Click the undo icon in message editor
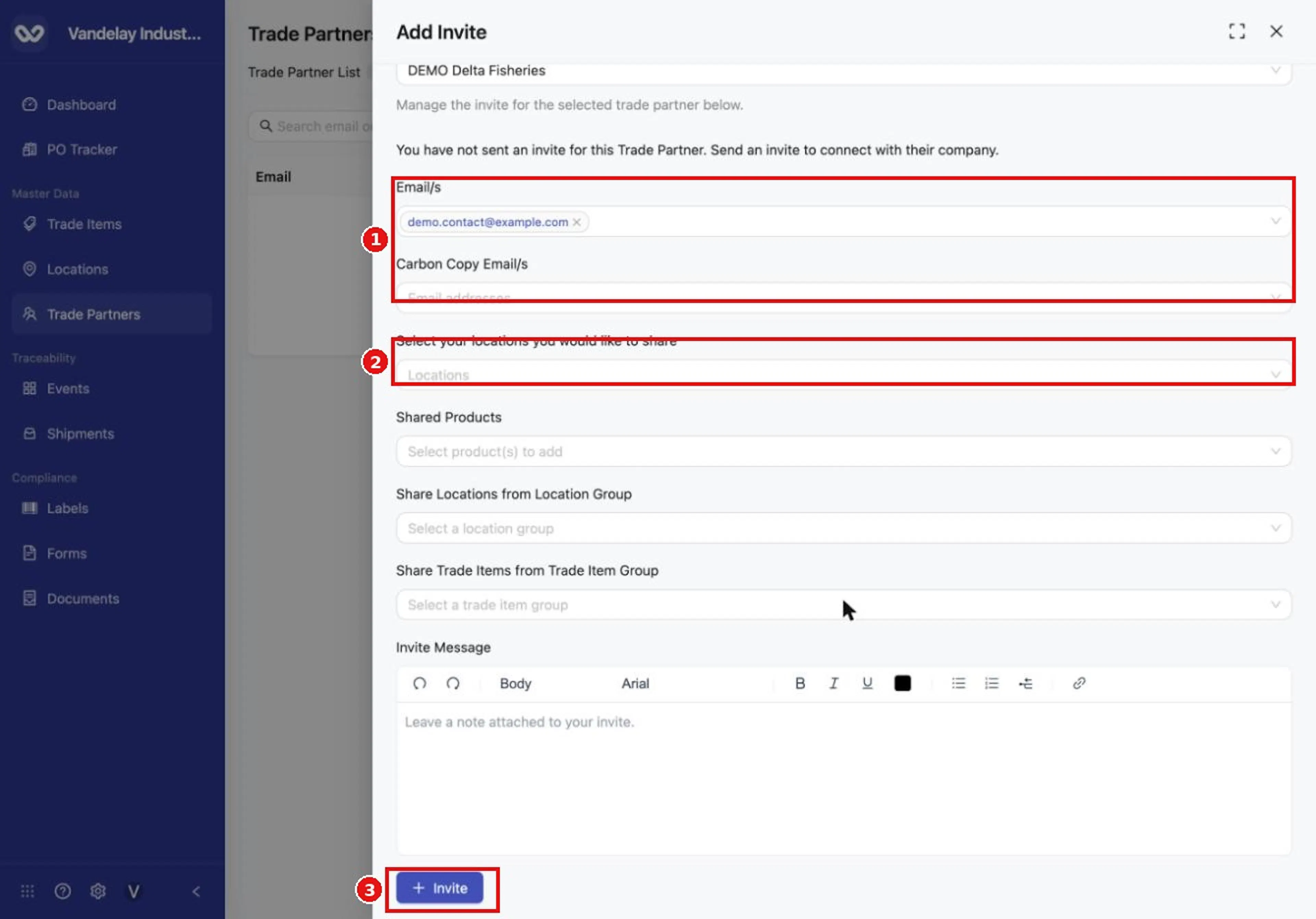Screen dimensions: 1316x919 click(x=419, y=683)
